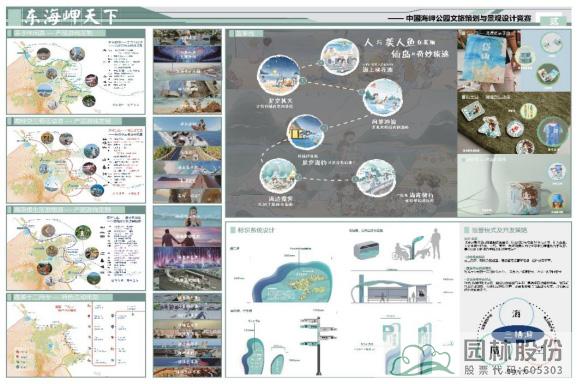Open the bottom-left vertical route timeline map
Viewport: 578px width, 384px height.
tap(76, 335)
